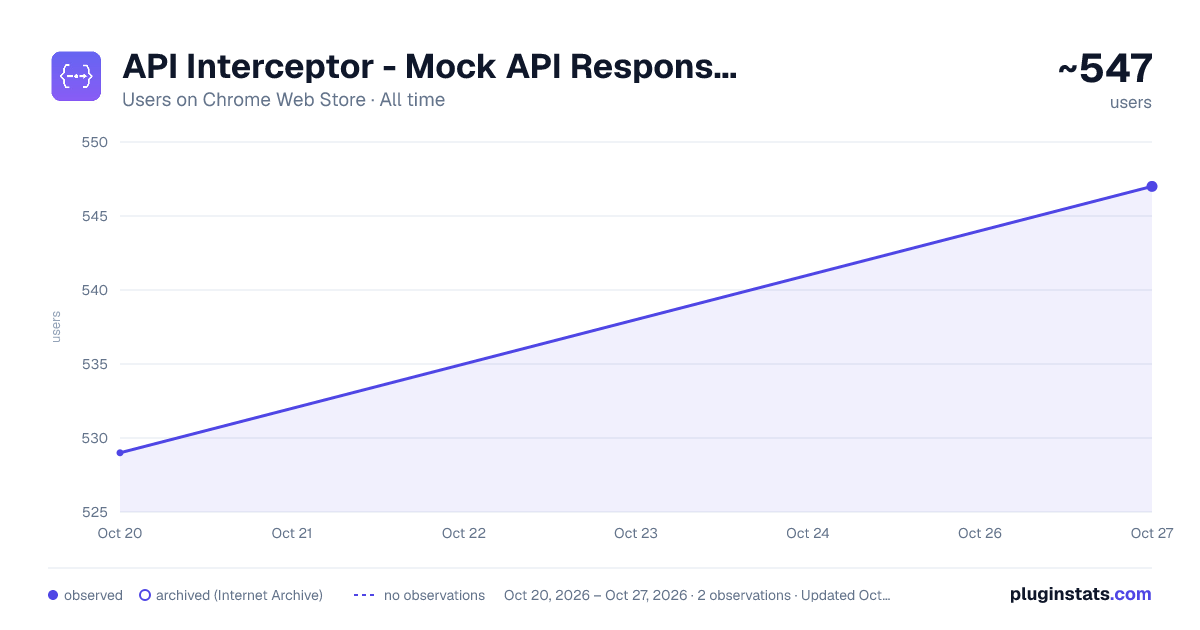Click the Oct 27 x-axis label
The width and height of the screenshot is (1200, 630).
click(x=1151, y=533)
